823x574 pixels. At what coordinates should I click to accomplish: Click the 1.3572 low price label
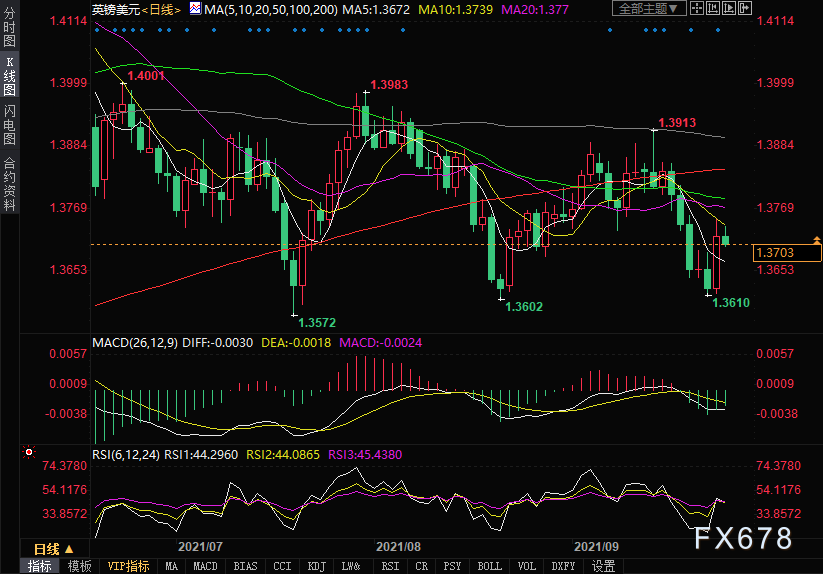coord(317,323)
